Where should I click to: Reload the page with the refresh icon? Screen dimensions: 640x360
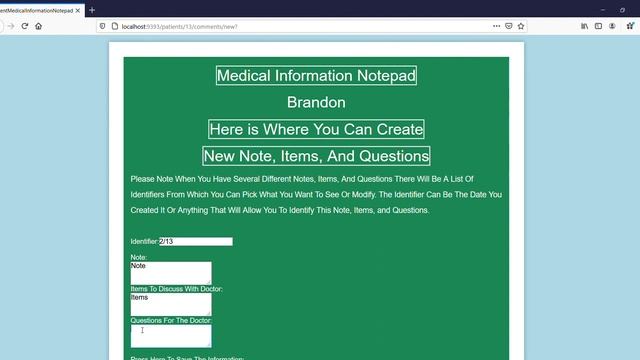[x=24, y=26]
